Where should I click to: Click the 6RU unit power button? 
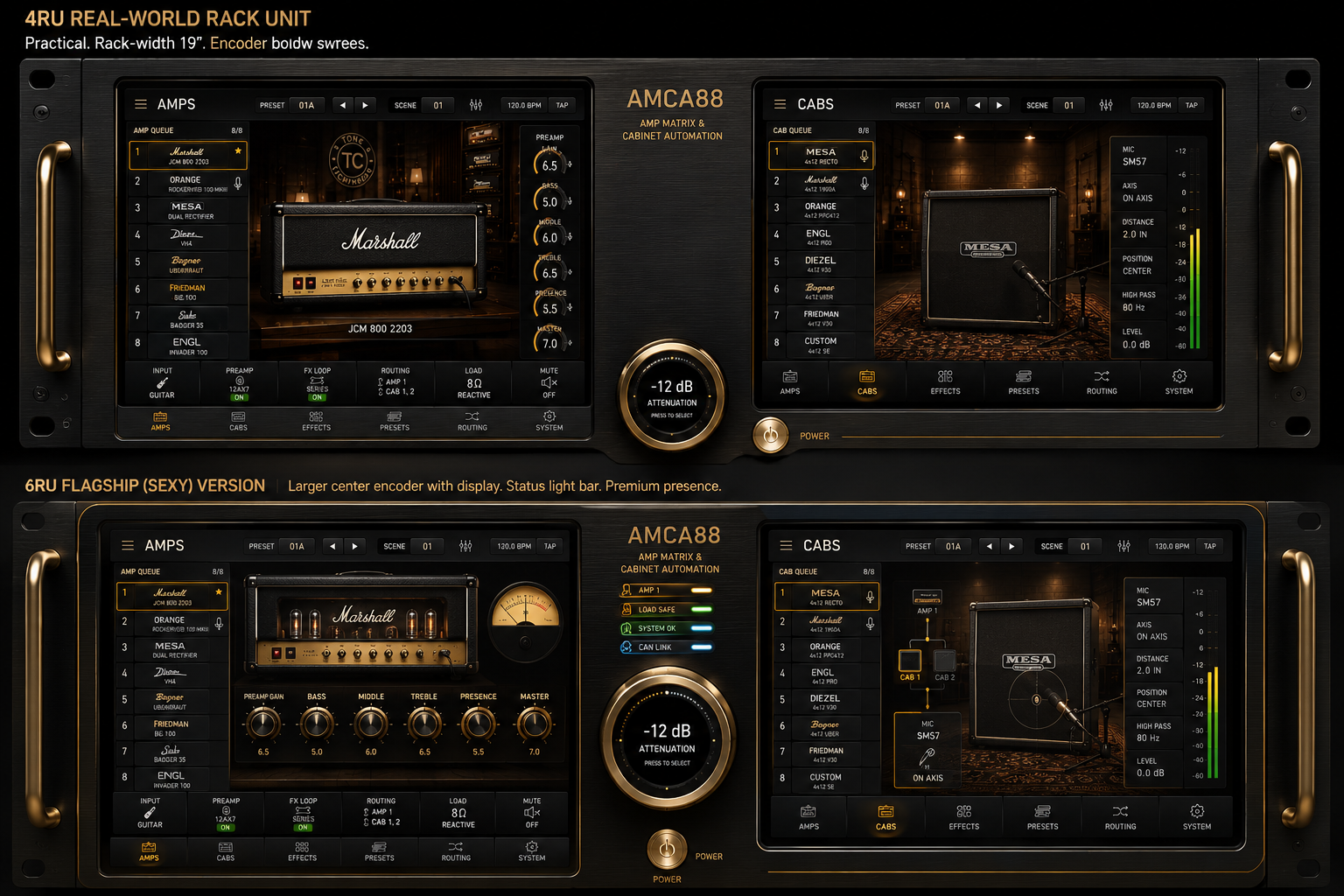[667, 849]
